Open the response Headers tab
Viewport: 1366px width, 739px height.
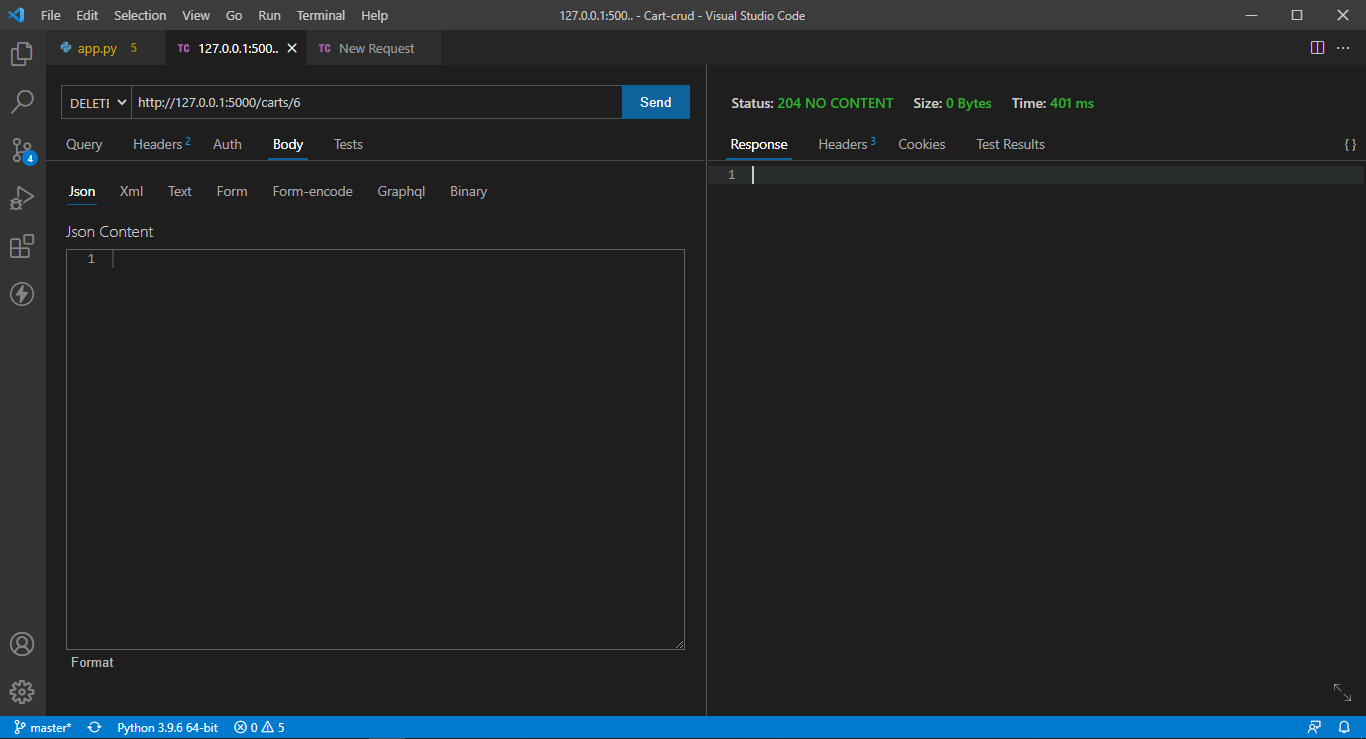point(846,144)
